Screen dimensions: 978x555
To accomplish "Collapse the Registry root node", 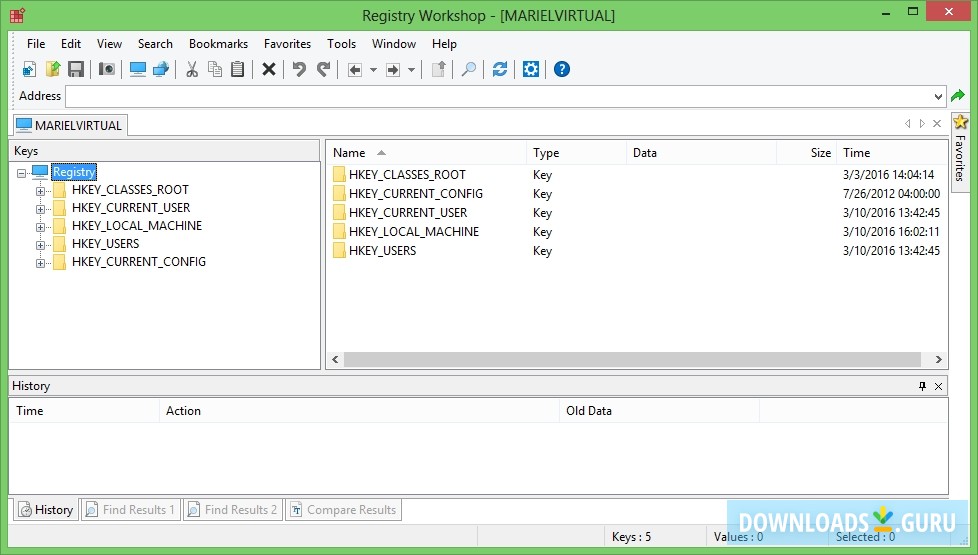I will (22, 173).
